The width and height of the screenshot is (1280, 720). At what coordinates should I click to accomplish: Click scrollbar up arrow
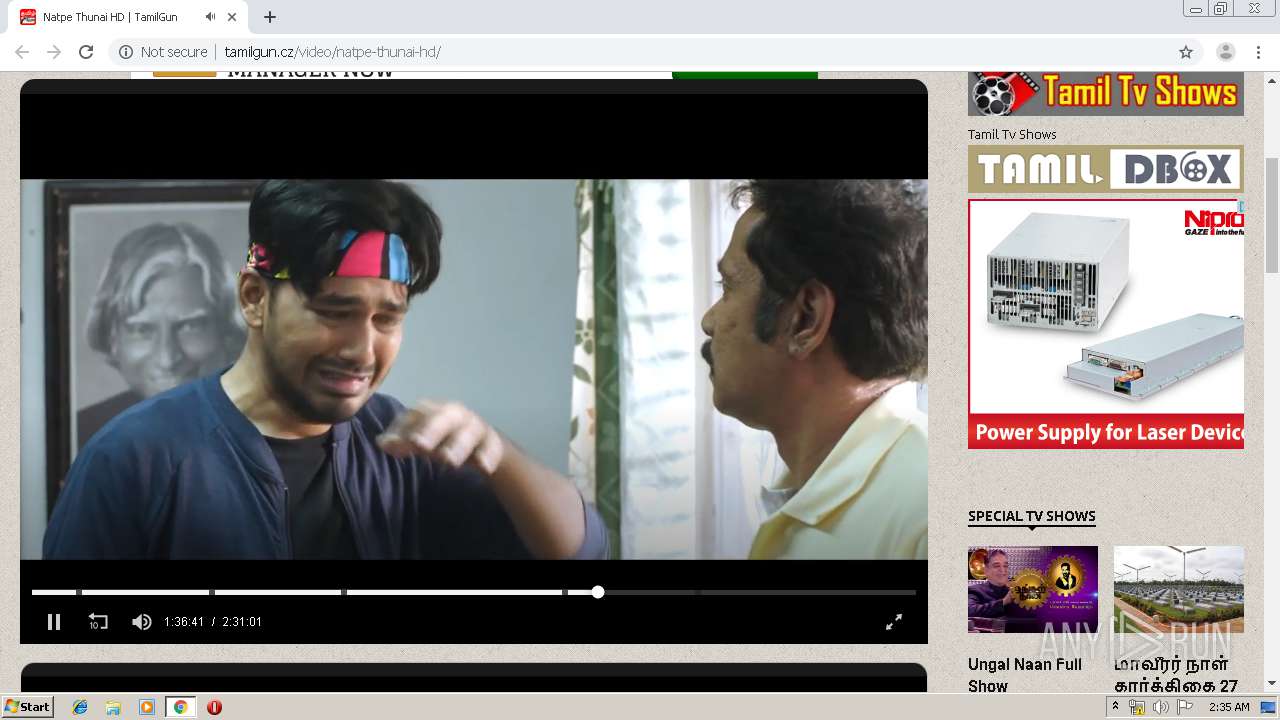(x=1272, y=79)
